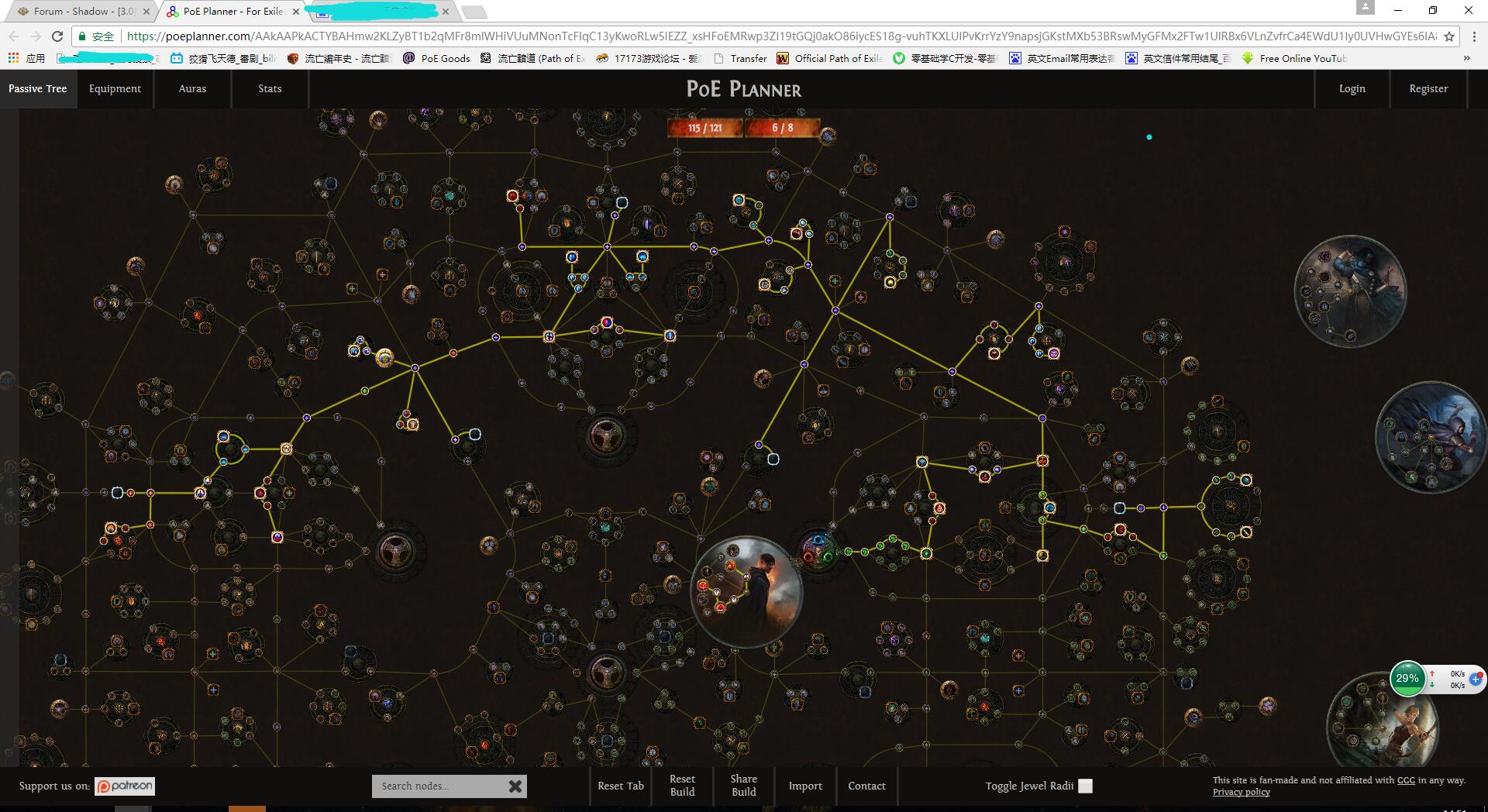Toggle the Jewel Radii checkbox

point(1086,786)
